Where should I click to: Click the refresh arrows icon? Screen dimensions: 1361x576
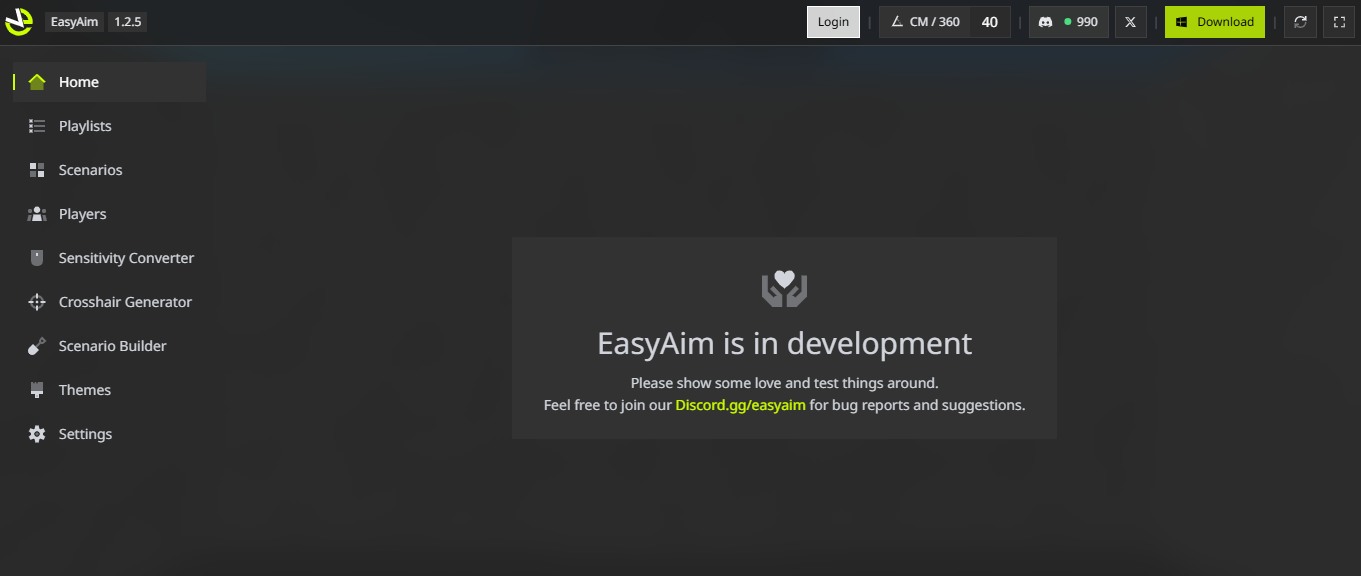click(x=1300, y=22)
